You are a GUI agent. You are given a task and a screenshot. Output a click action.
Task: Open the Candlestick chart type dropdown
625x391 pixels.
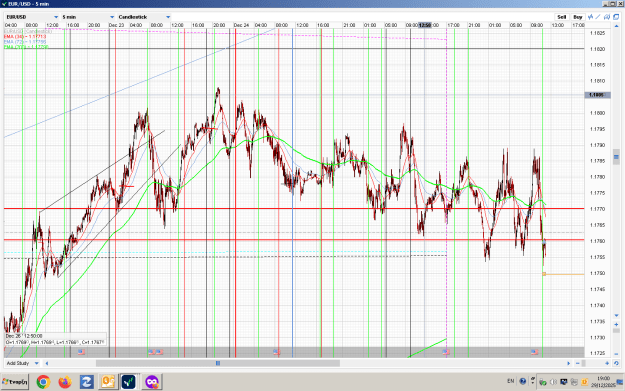(144, 17)
